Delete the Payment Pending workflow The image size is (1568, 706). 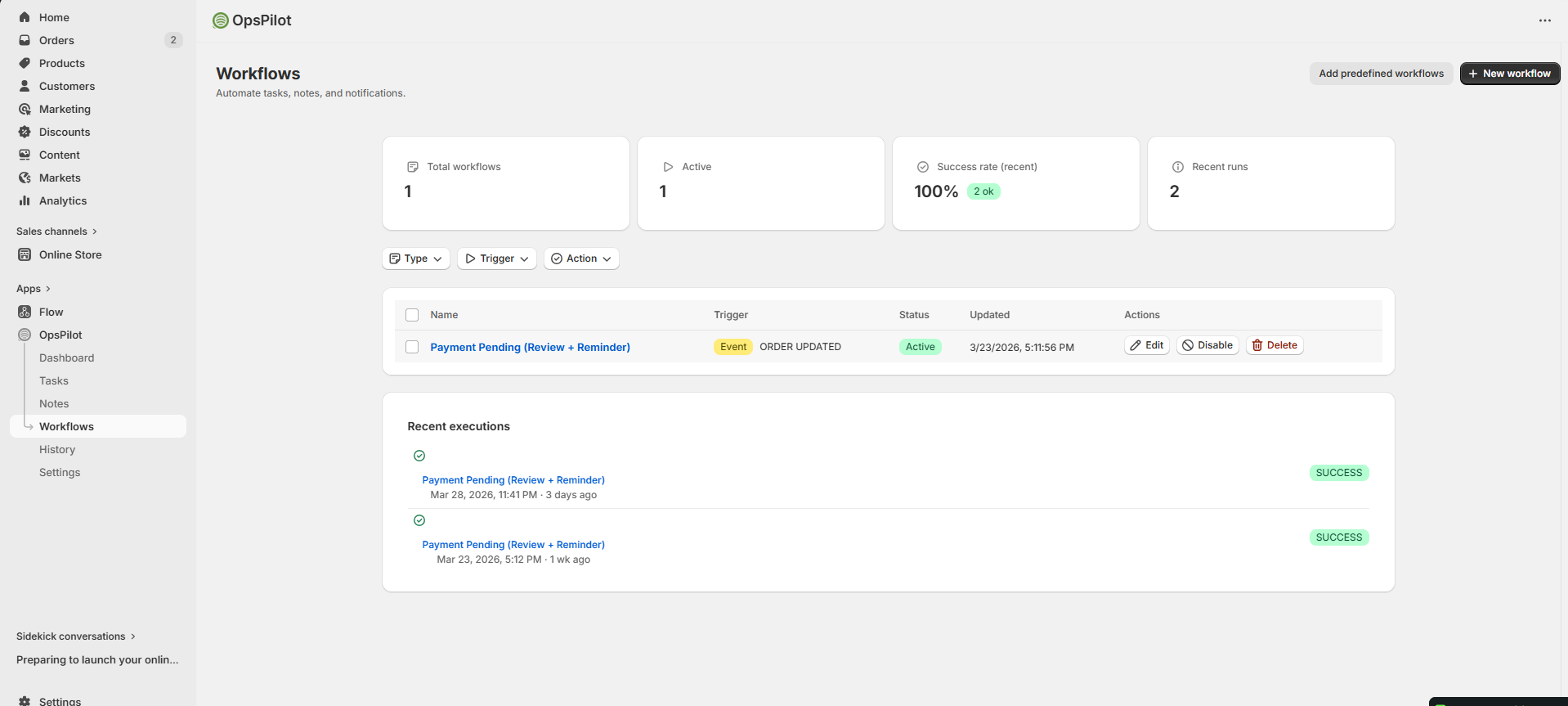[1275, 345]
